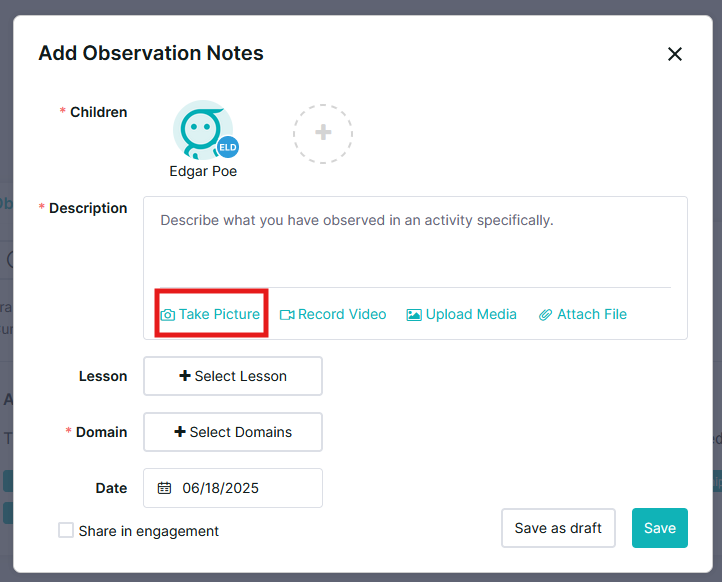Image resolution: width=722 pixels, height=582 pixels.
Task: Open the Select Domains picker
Action: click(x=233, y=432)
